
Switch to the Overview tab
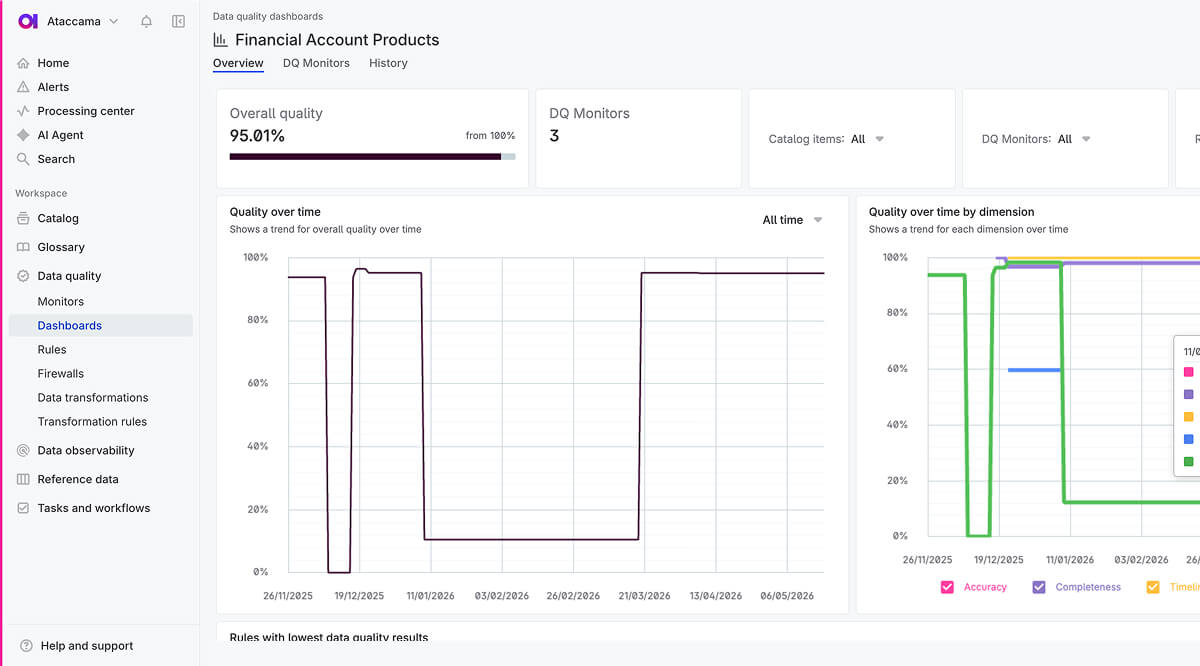[238, 63]
